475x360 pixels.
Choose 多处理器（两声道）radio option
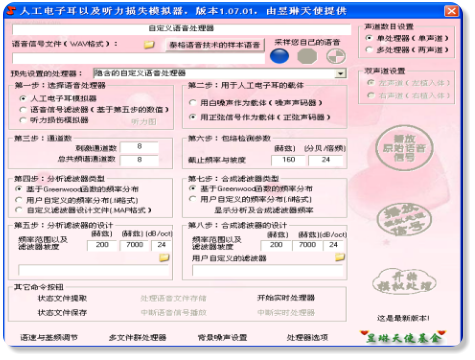tap(369, 50)
